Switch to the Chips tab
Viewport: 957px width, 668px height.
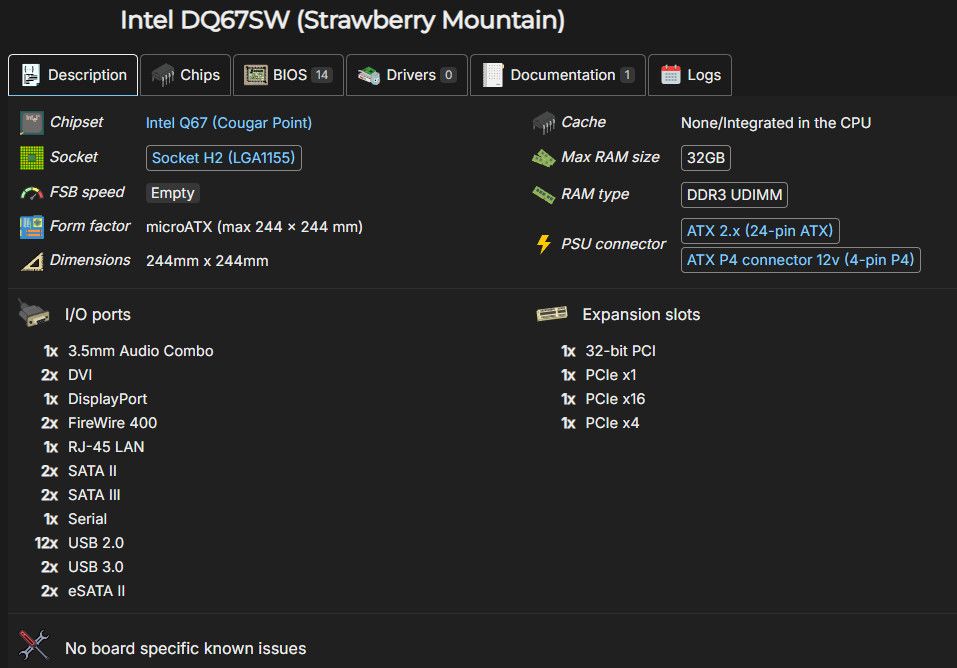pos(186,75)
